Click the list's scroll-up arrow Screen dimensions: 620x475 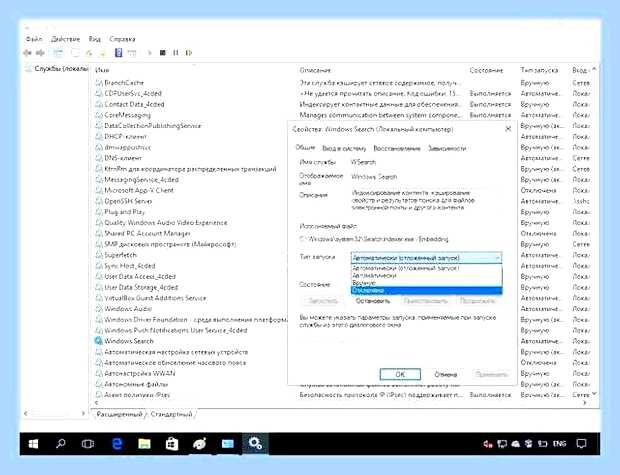click(594, 70)
